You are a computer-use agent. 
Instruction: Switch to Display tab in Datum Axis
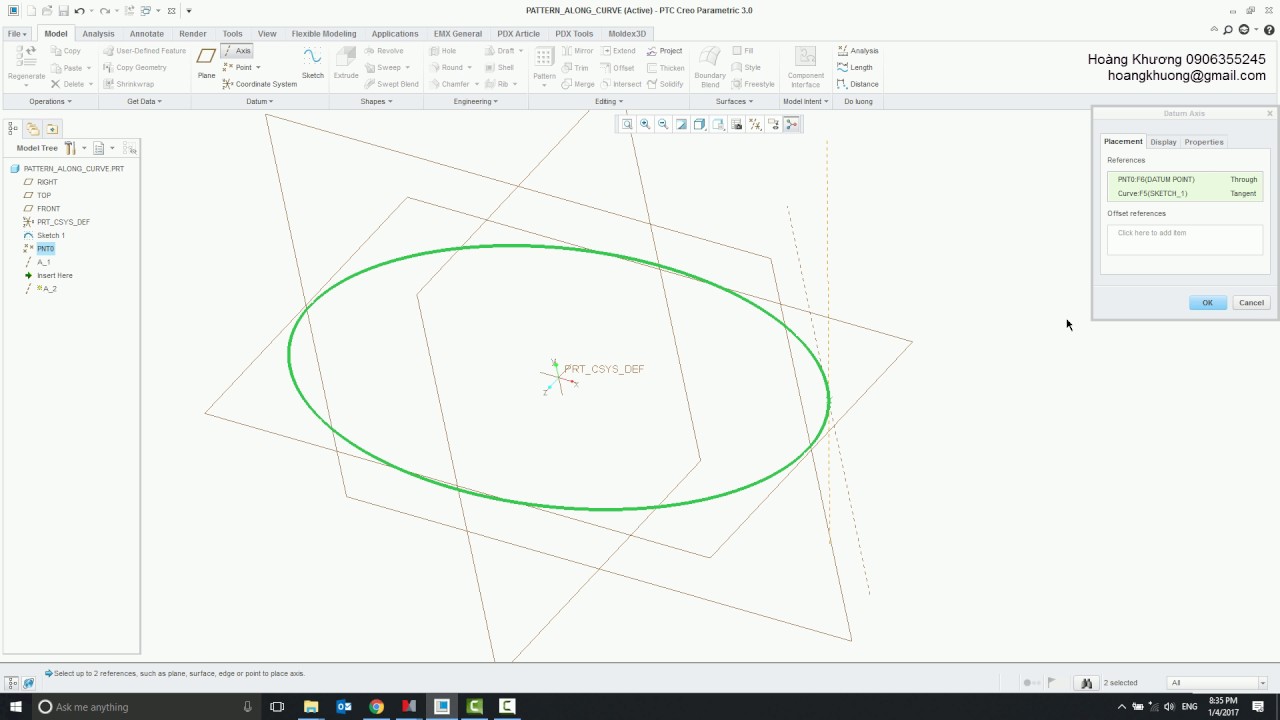click(1163, 142)
